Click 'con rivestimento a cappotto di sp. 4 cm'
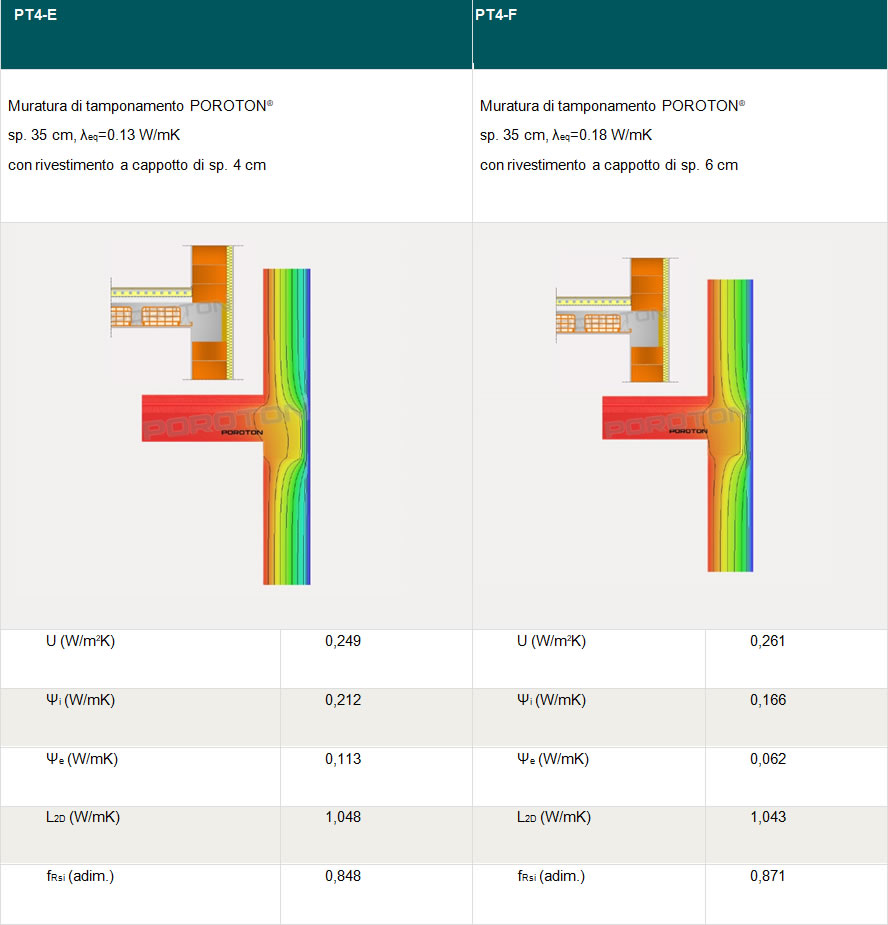The image size is (888, 925). (x=137, y=165)
